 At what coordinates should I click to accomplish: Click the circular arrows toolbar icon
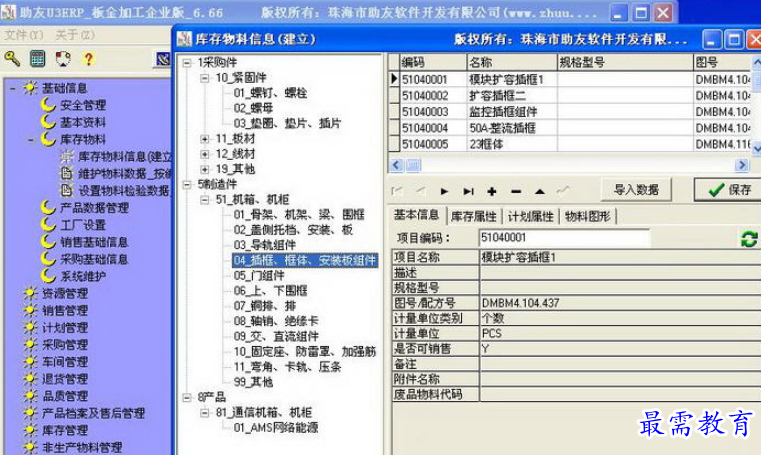click(x=63, y=59)
